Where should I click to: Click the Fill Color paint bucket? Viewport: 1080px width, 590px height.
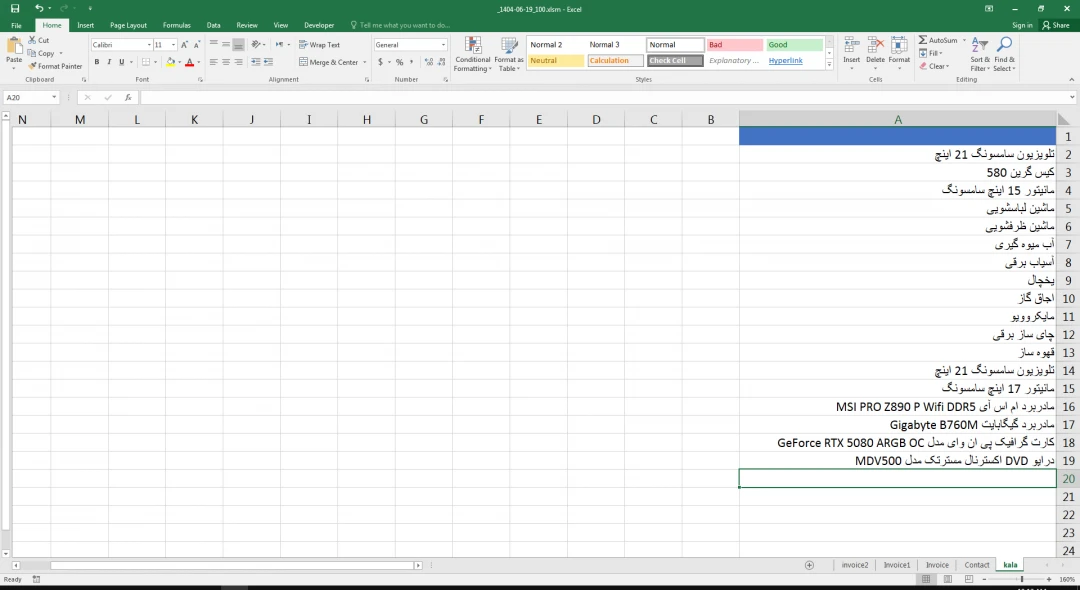pyautogui.click(x=170, y=62)
